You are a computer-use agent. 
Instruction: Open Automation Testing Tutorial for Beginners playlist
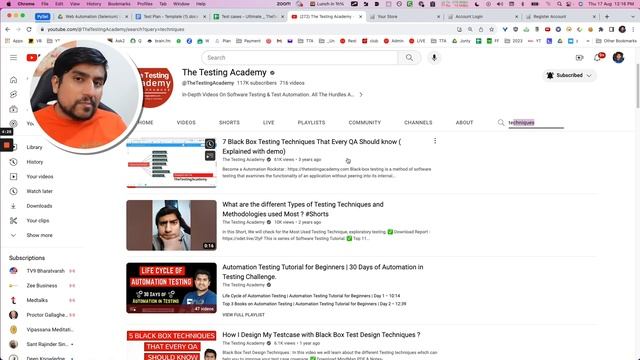(322, 272)
